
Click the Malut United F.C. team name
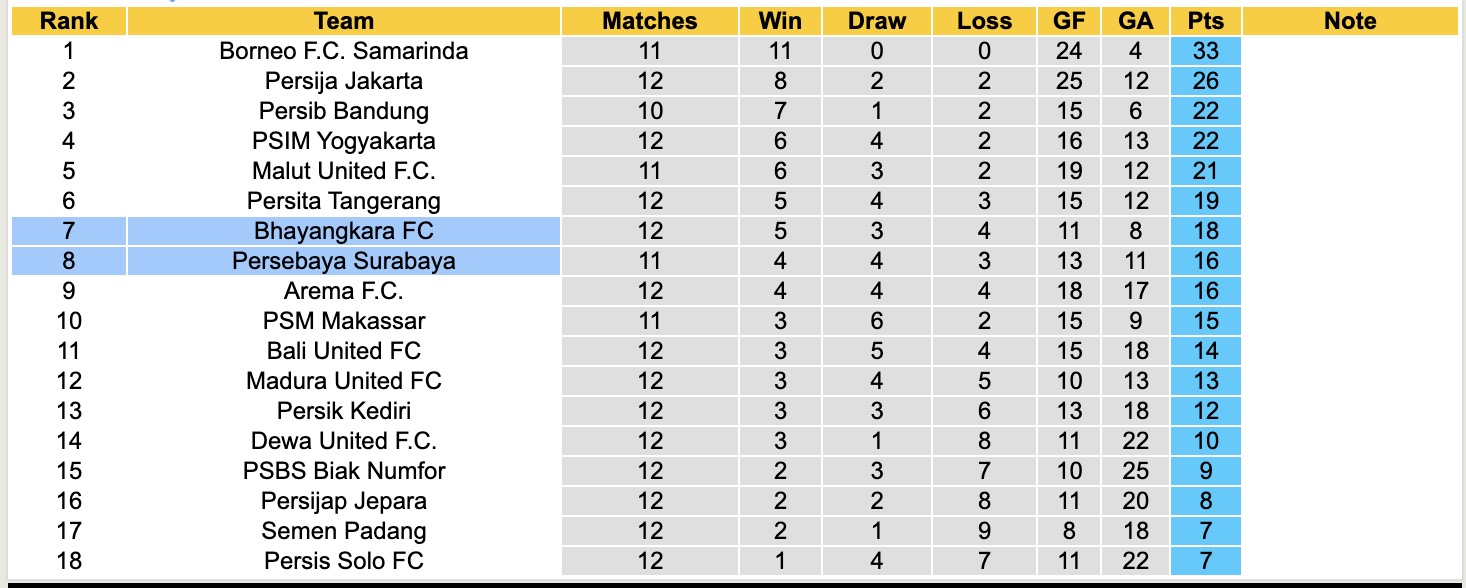point(343,171)
